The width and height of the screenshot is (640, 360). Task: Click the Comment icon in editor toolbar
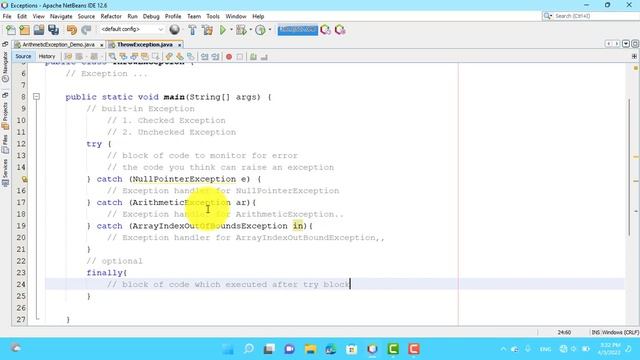253,57
